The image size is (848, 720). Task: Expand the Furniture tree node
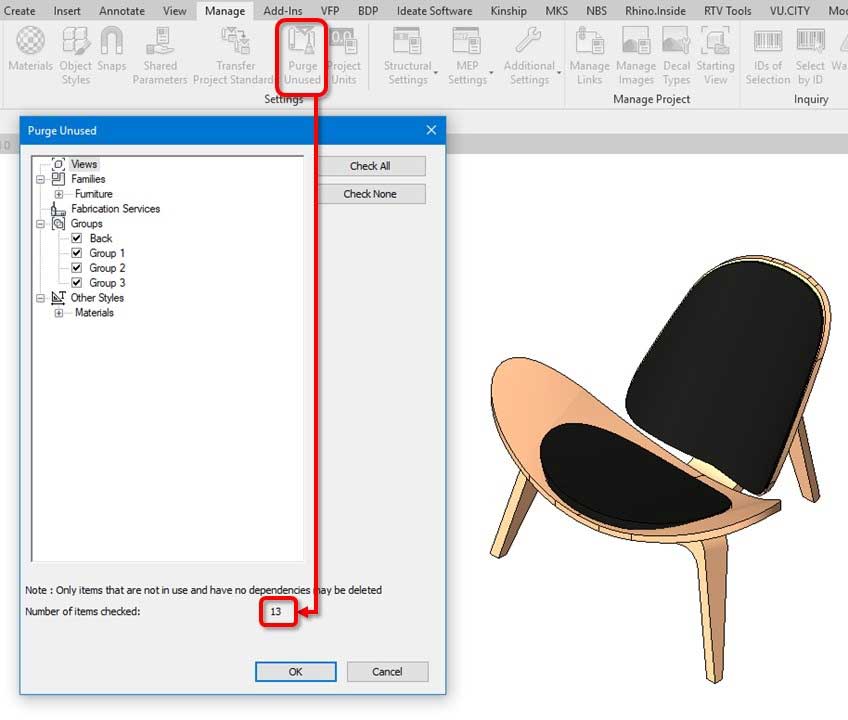[58, 194]
